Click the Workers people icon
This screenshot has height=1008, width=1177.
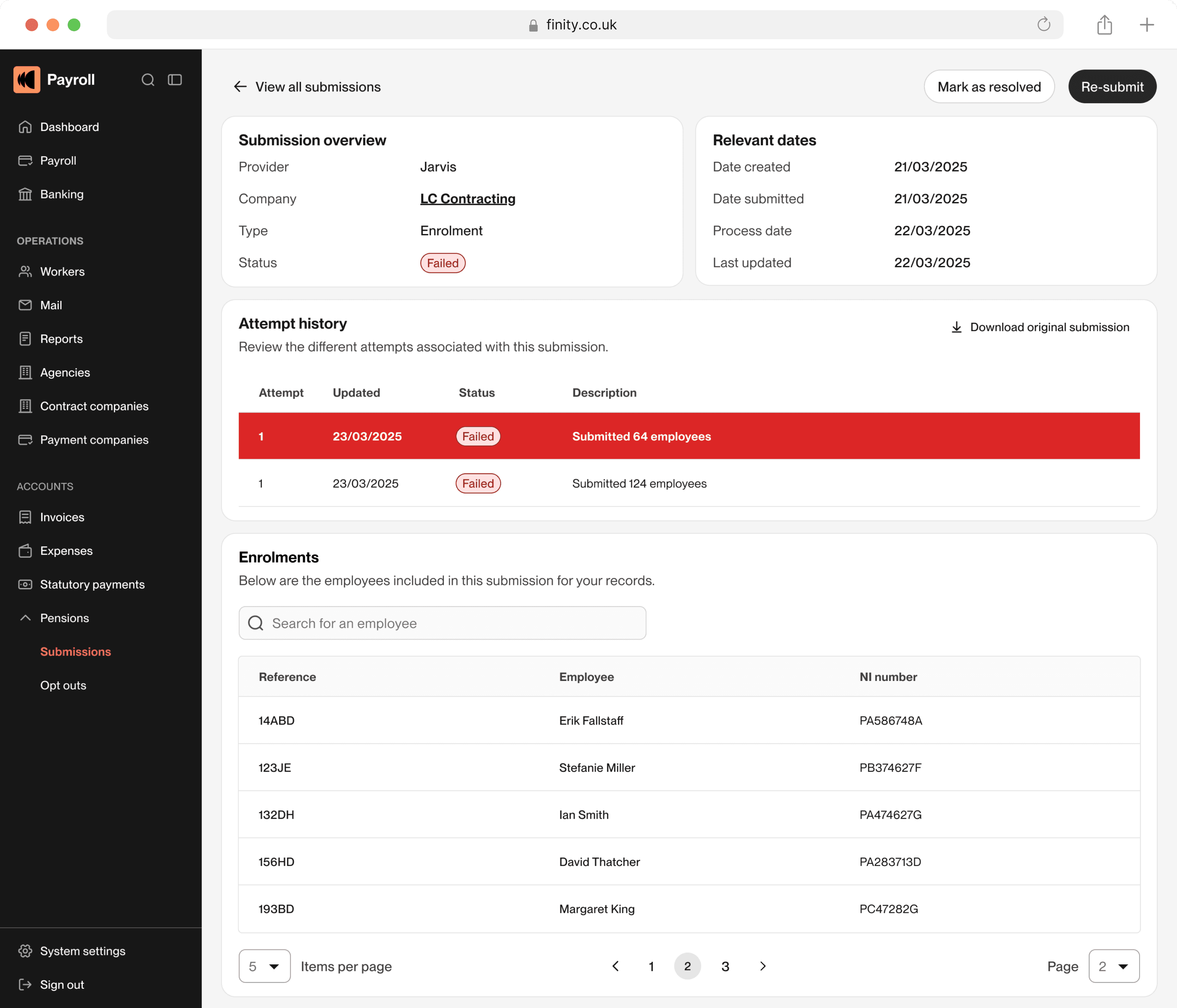[25, 271]
